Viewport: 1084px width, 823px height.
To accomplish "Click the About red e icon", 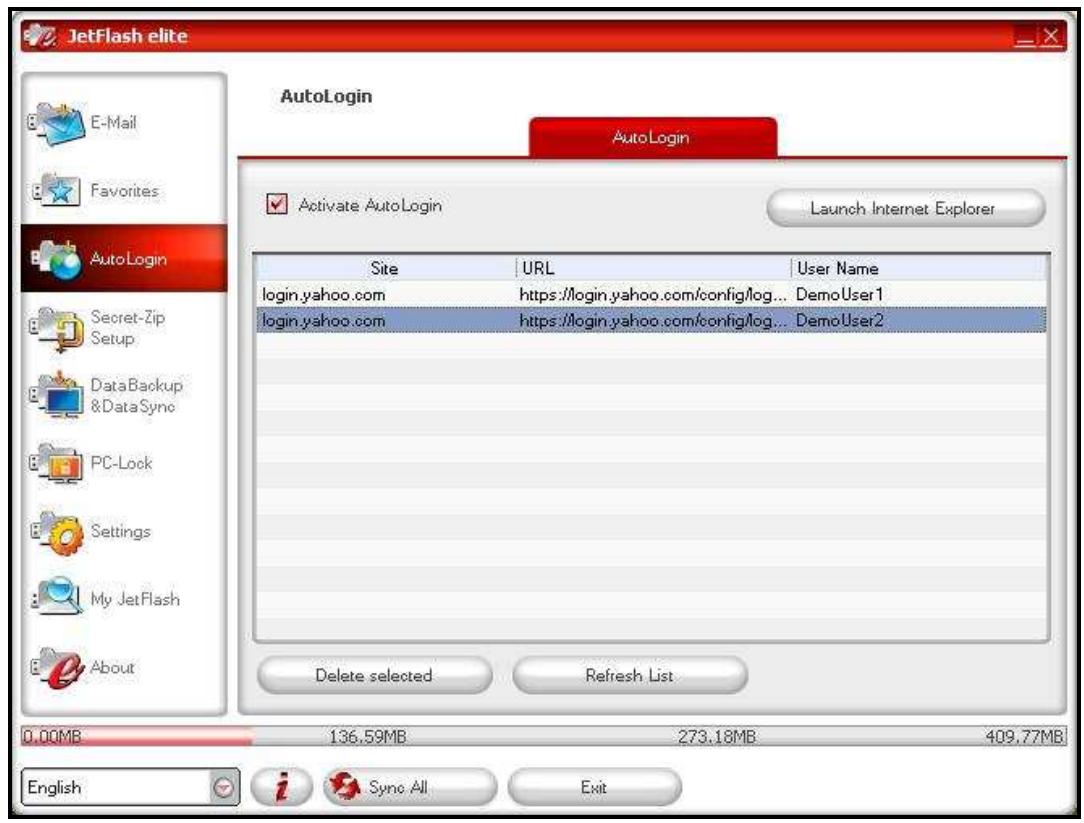I will 57,667.
